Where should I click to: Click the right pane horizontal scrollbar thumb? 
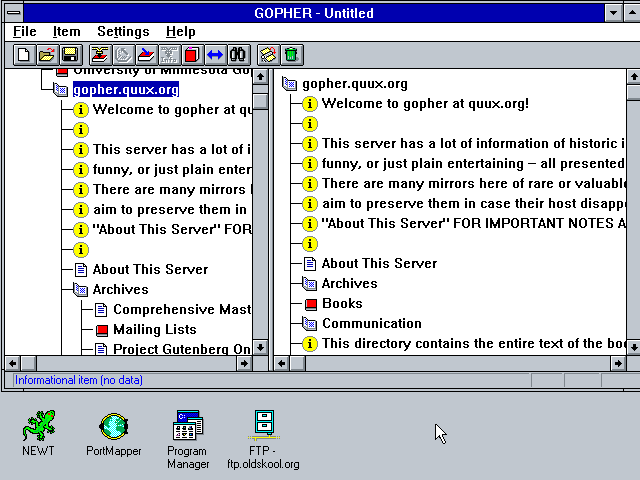[298, 363]
